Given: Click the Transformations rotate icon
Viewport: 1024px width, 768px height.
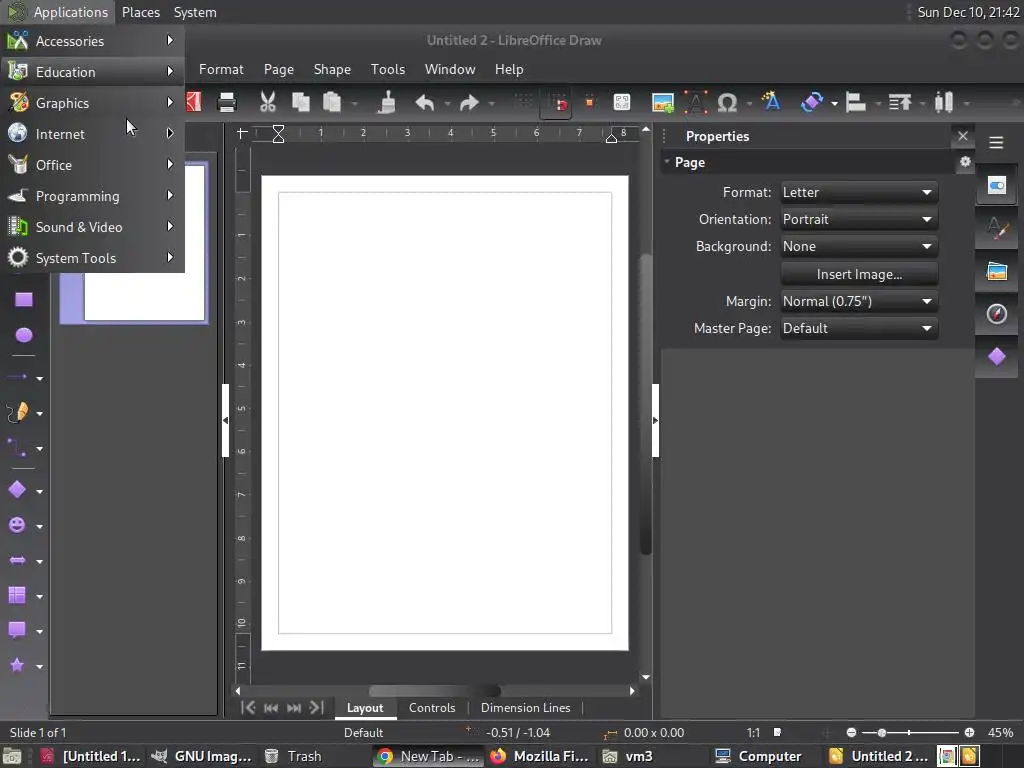Looking at the screenshot, I should point(812,103).
